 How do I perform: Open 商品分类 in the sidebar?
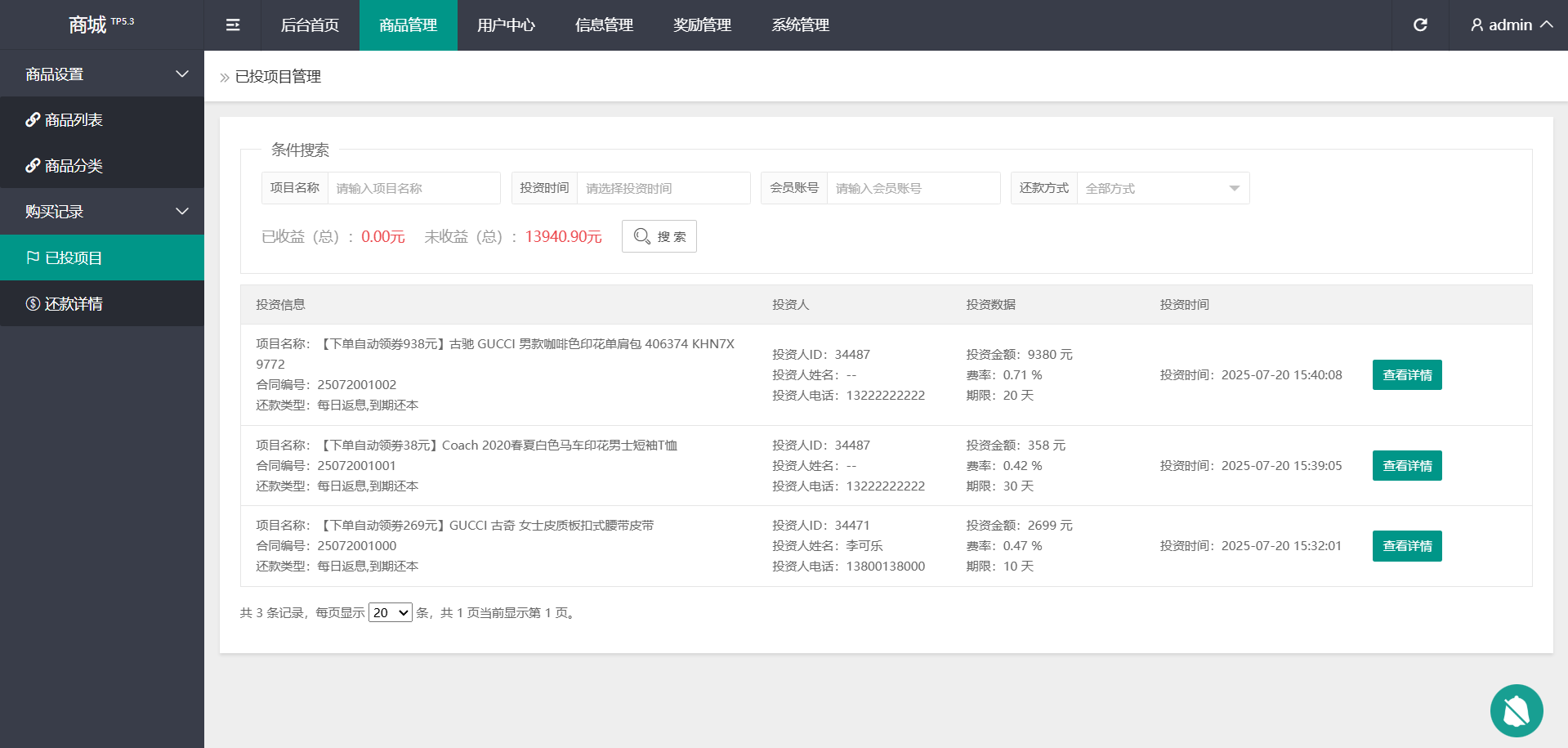(x=102, y=166)
